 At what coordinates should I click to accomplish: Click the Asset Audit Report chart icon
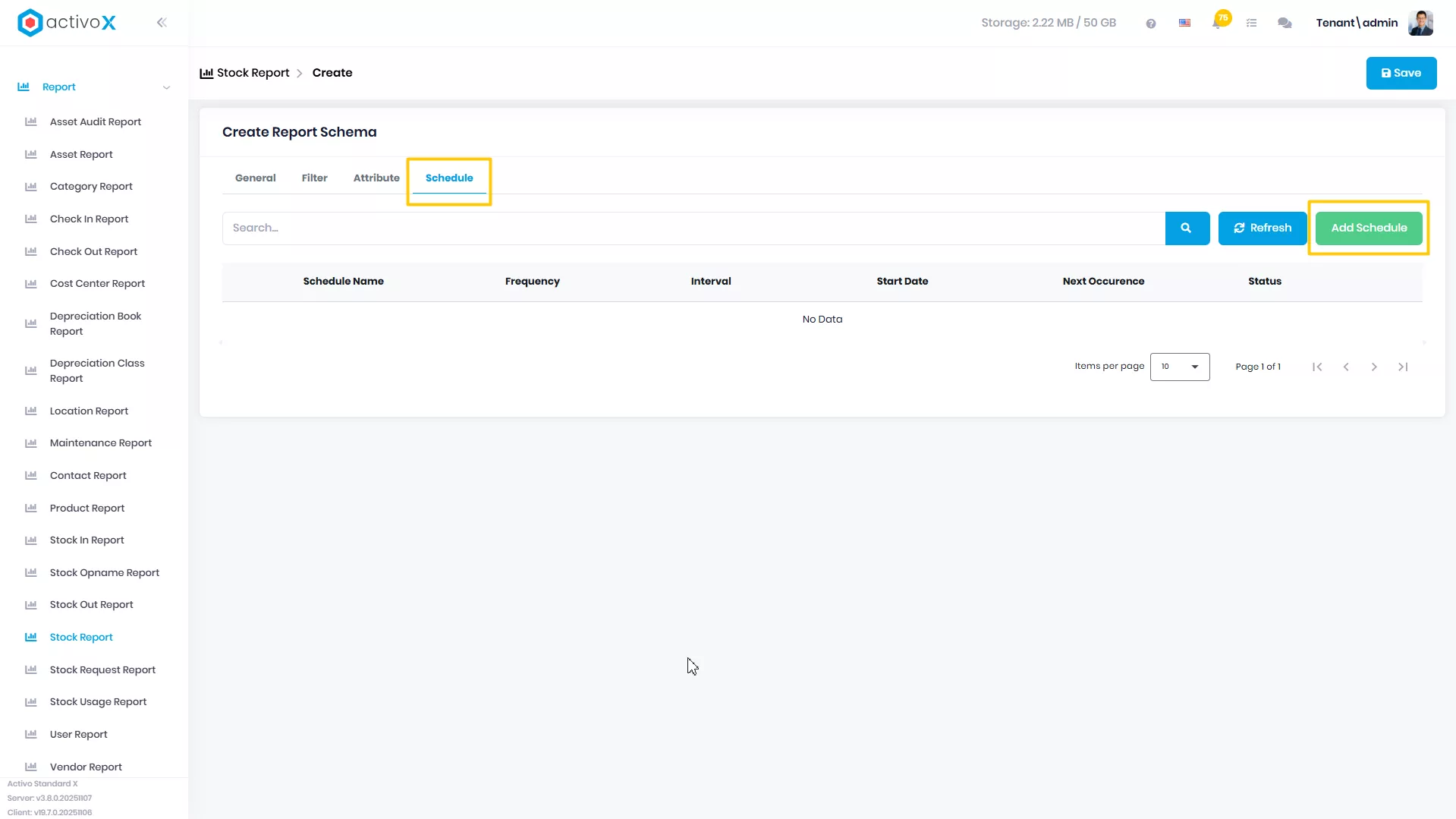(x=31, y=121)
